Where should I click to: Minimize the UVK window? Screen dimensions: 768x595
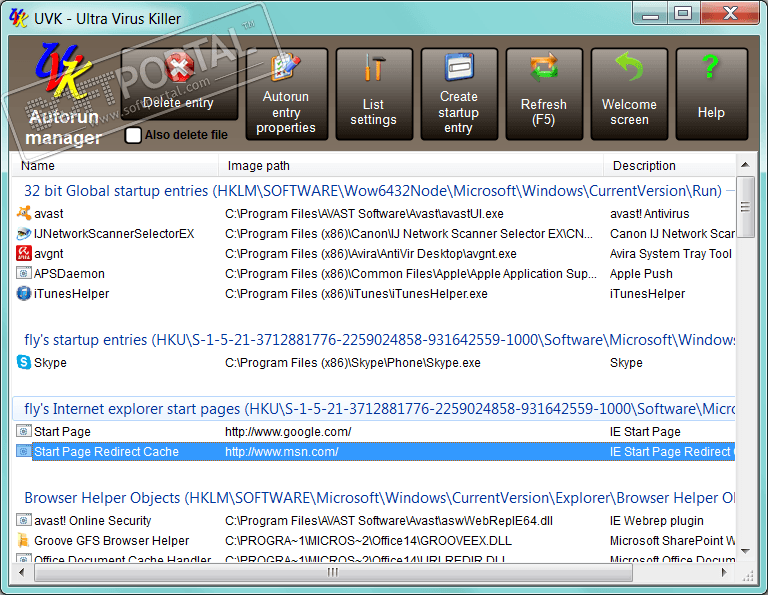(x=650, y=13)
